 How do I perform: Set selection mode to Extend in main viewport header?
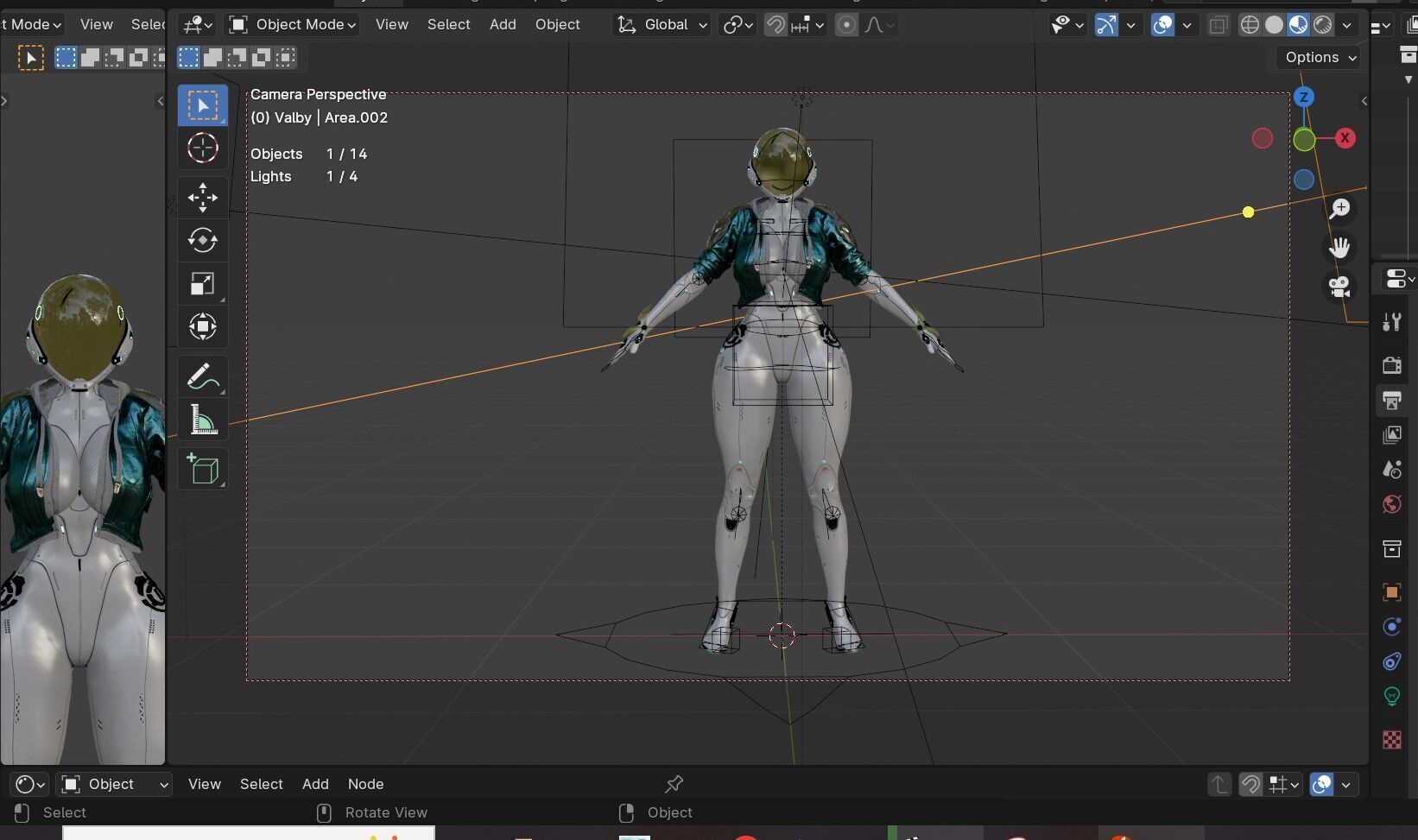pos(212,58)
